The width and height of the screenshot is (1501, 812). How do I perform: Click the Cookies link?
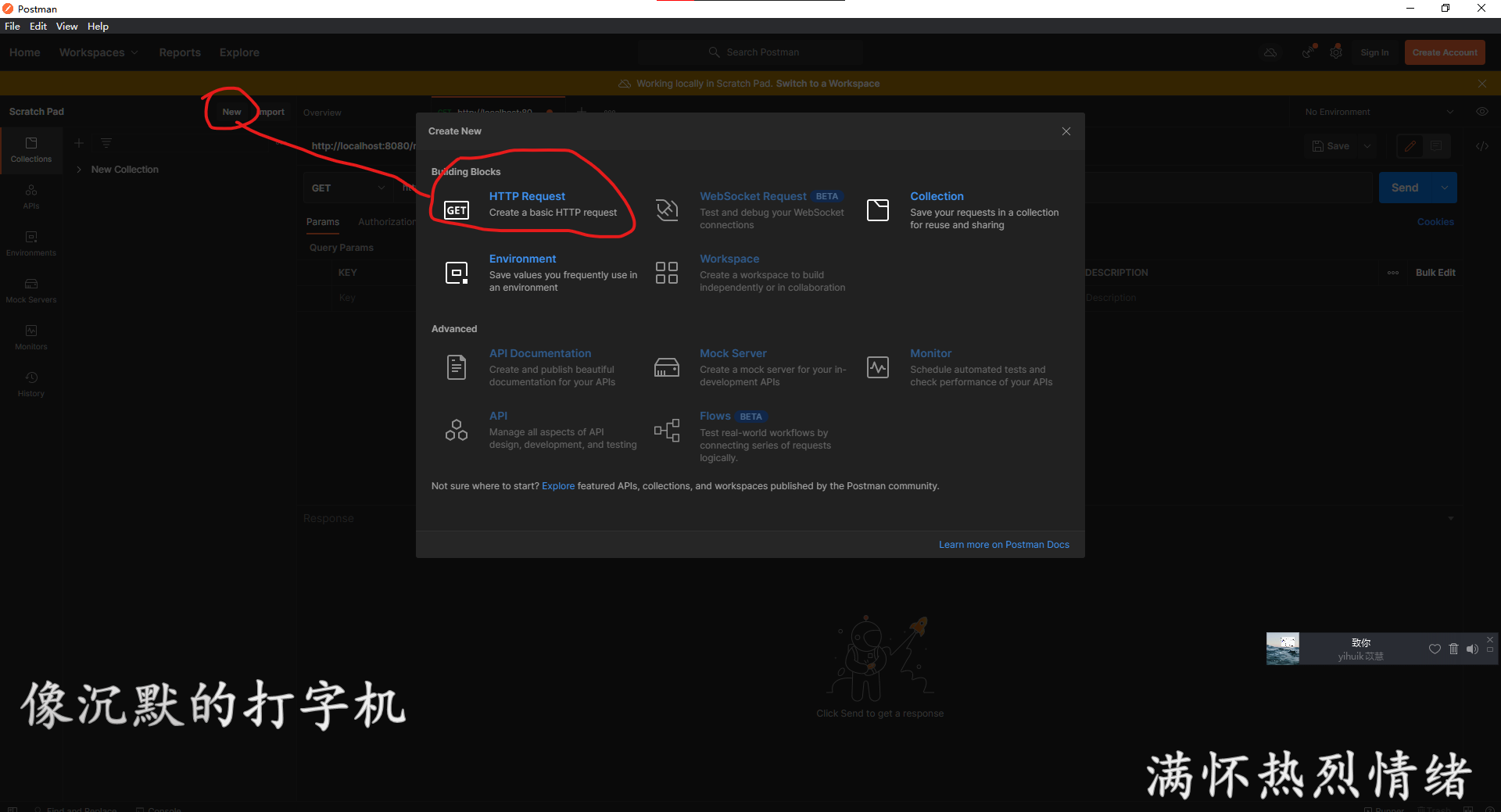pyautogui.click(x=1435, y=222)
